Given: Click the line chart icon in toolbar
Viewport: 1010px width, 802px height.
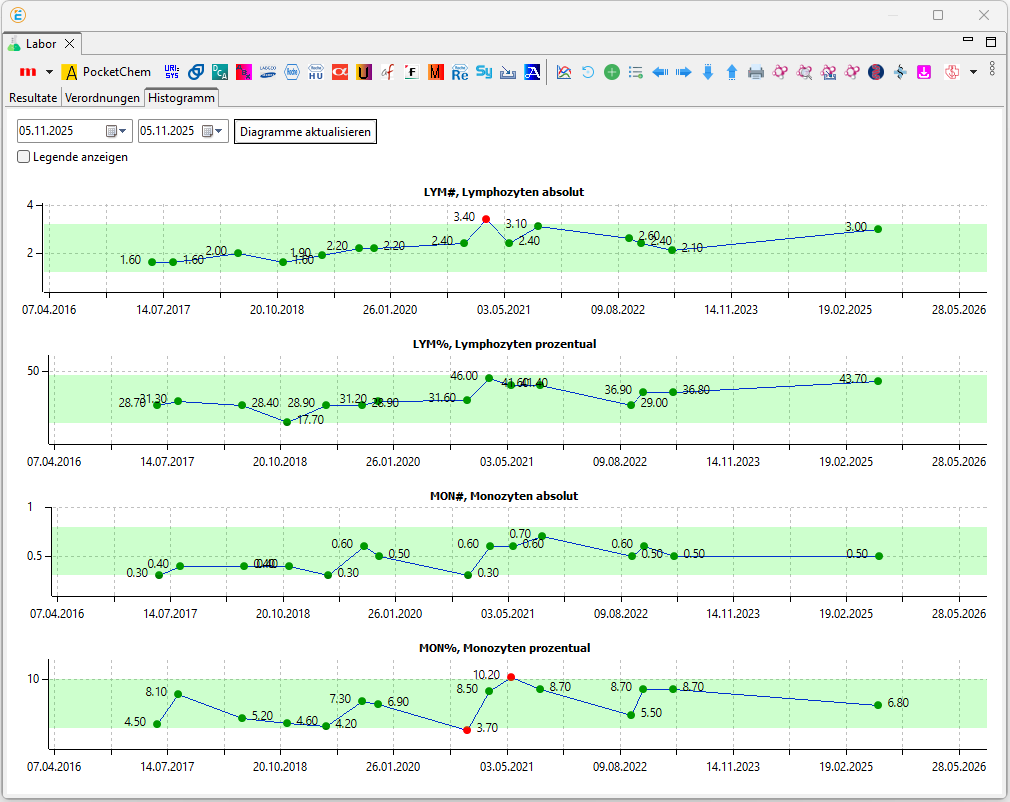Looking at the screenshot, I should [564, 72].
